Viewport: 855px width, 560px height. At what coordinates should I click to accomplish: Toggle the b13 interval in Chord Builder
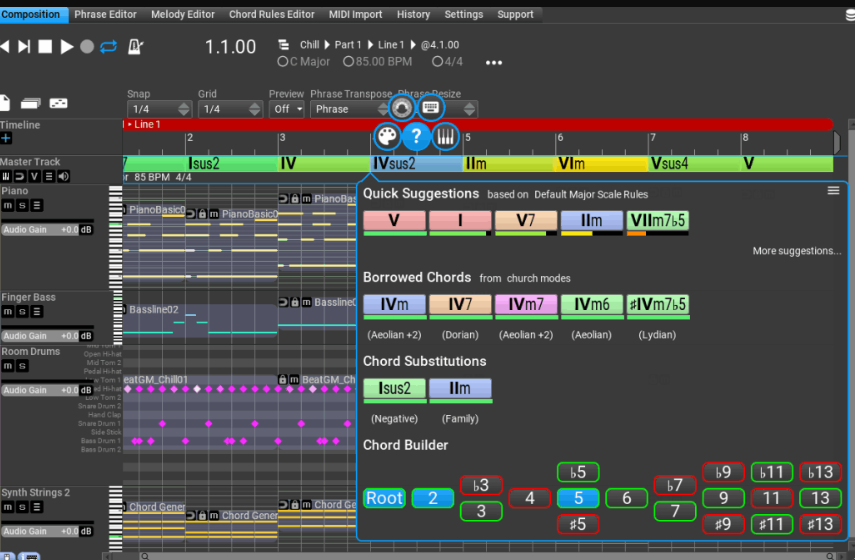[820, 472]
